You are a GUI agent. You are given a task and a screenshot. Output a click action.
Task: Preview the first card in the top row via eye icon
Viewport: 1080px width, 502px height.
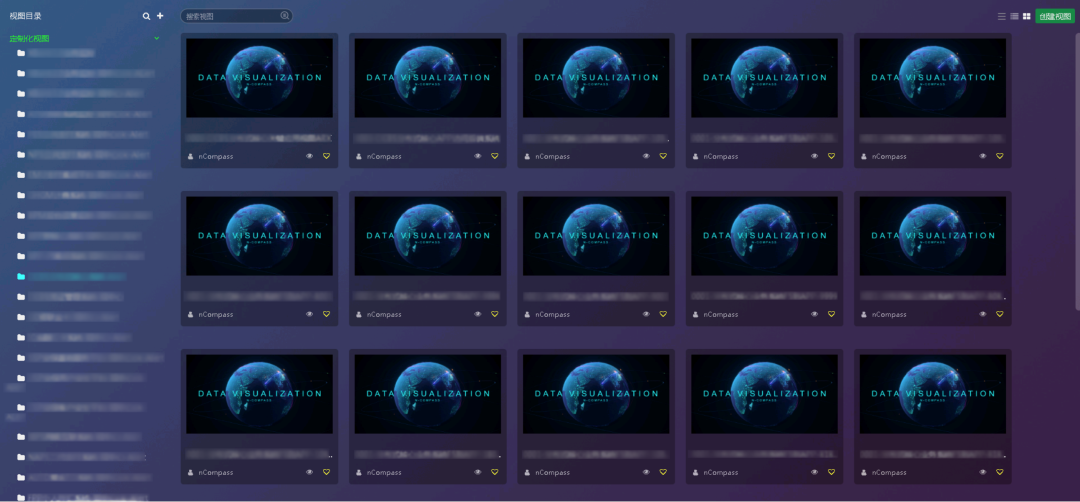click(309, 156)
